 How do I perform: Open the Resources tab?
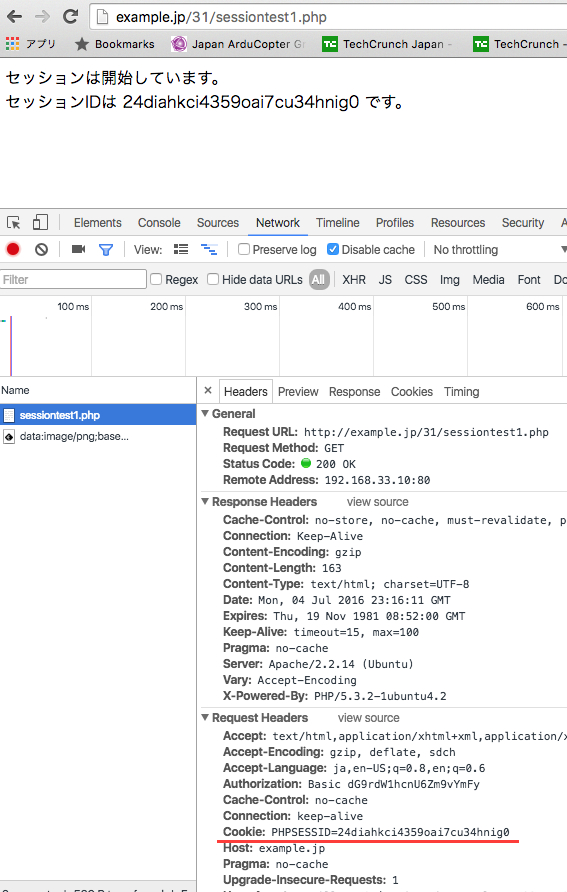pyautogui.click(x=458, y=223)
